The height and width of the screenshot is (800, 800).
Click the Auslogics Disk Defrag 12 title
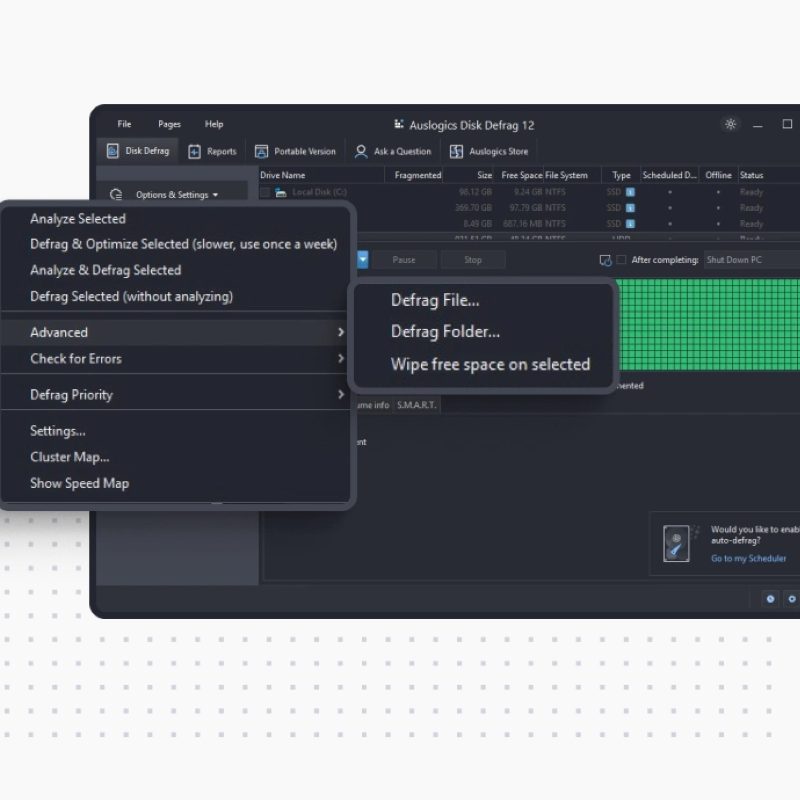point(471,126)
